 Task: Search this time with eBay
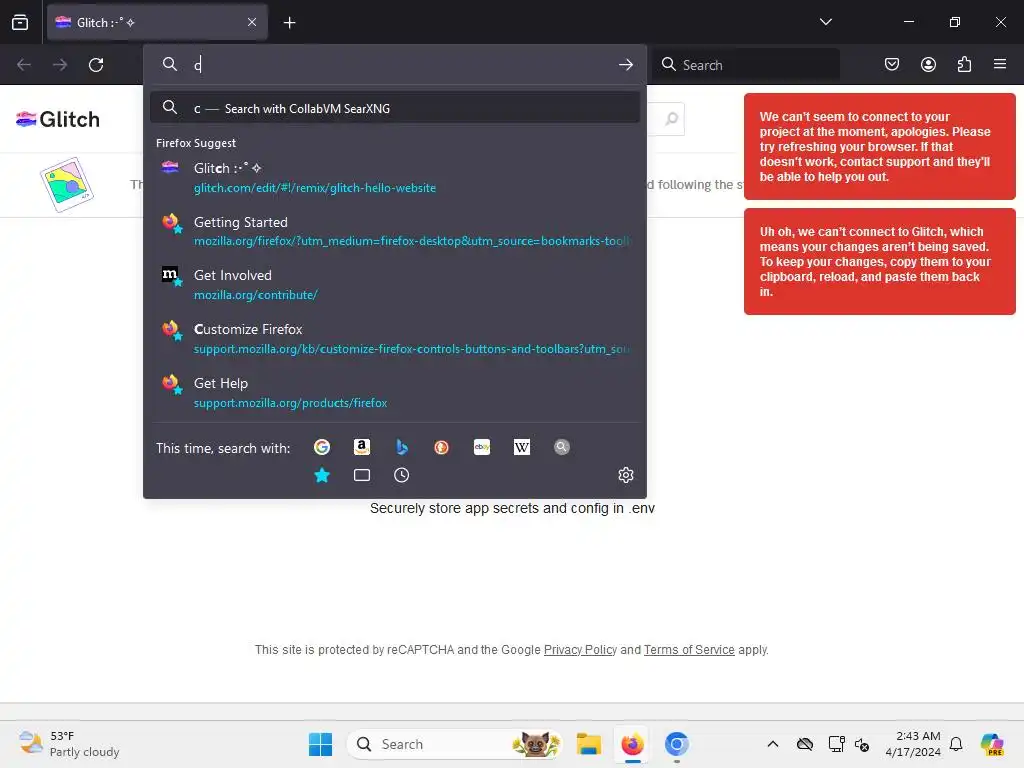point(482,447)
